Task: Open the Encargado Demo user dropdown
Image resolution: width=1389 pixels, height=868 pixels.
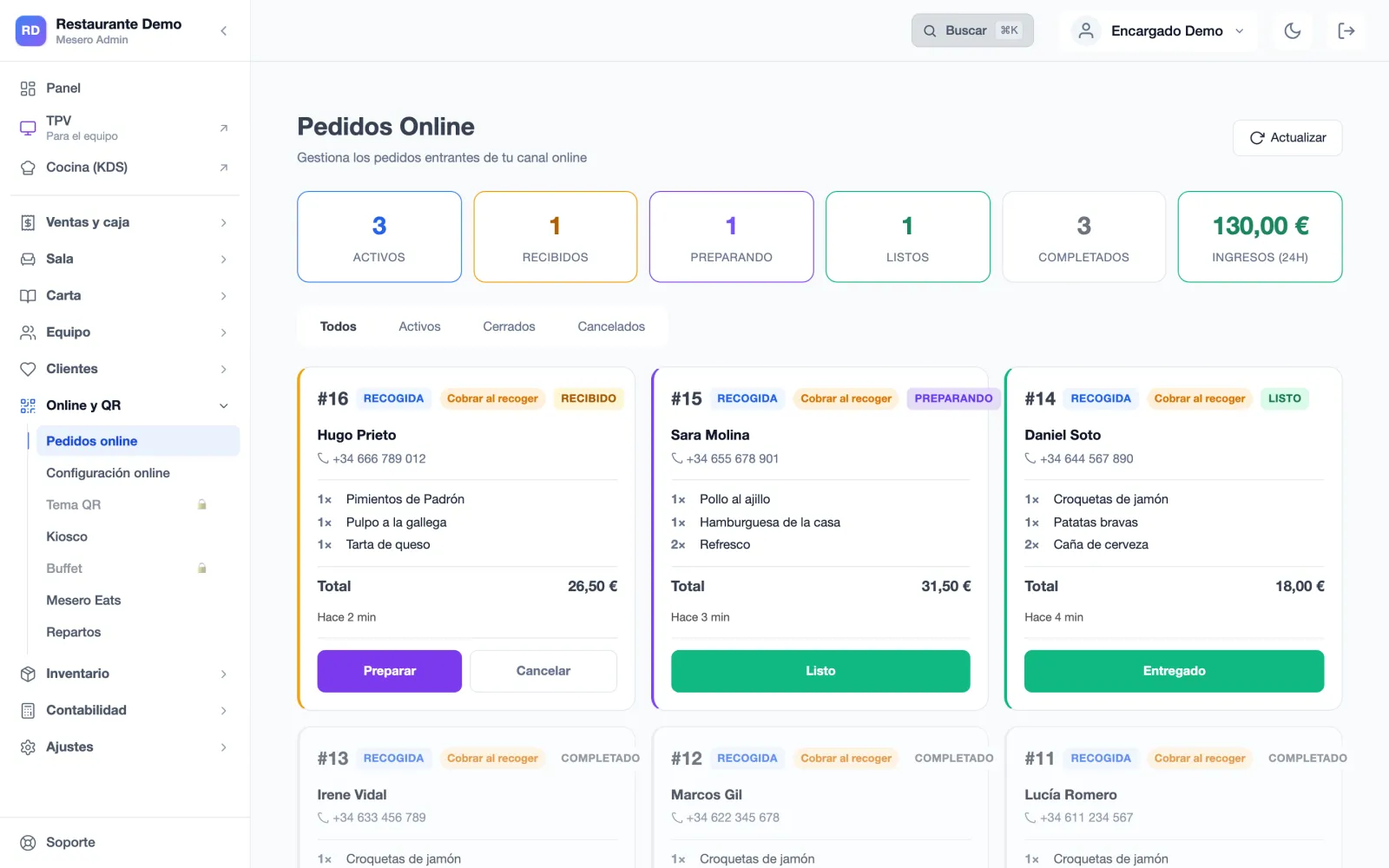Action: 1159,31
